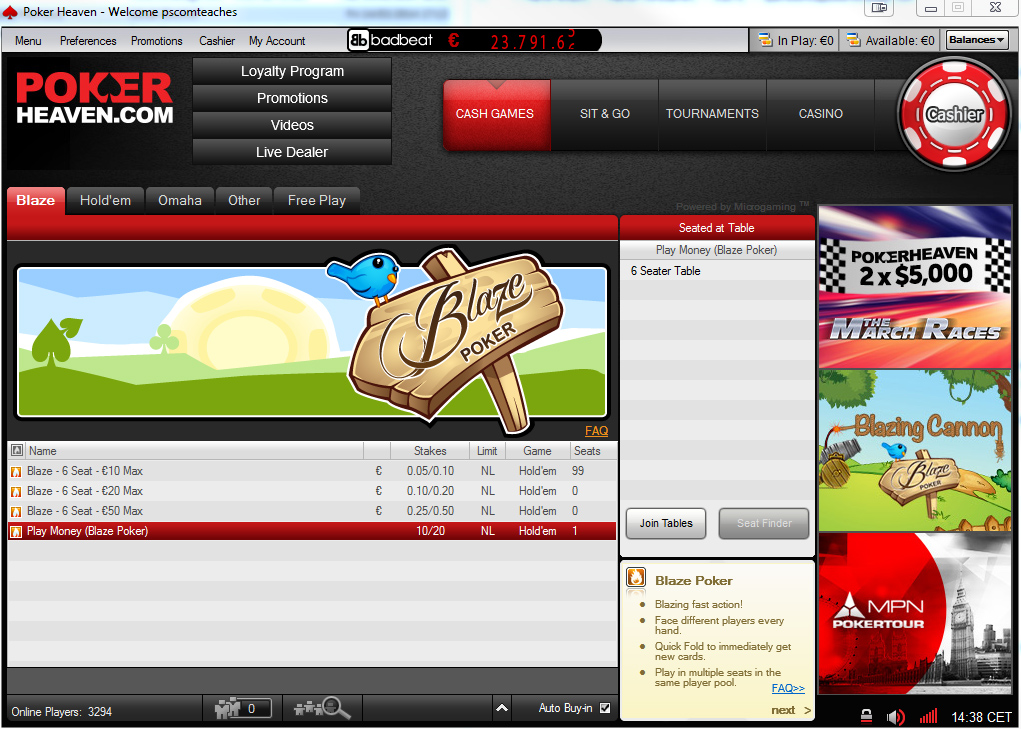Image resolution: width=1021 pixels, height=729 pixels.
Task: Click the Promotions button under Loyalty Program
Action: click(292, 98)
